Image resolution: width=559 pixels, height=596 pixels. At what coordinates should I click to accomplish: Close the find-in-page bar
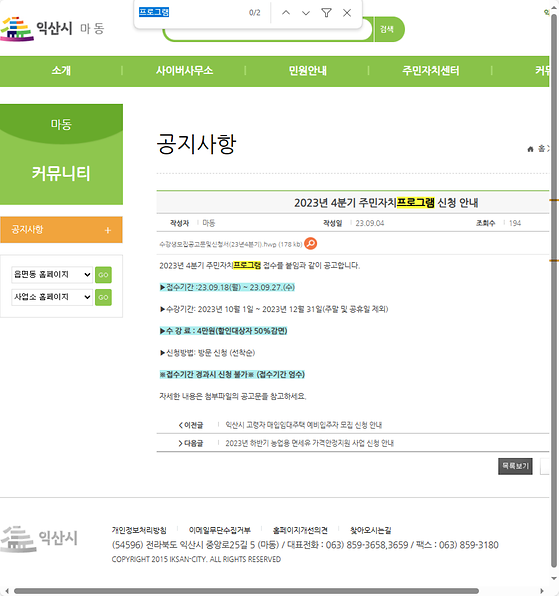[x=347, y=13]
